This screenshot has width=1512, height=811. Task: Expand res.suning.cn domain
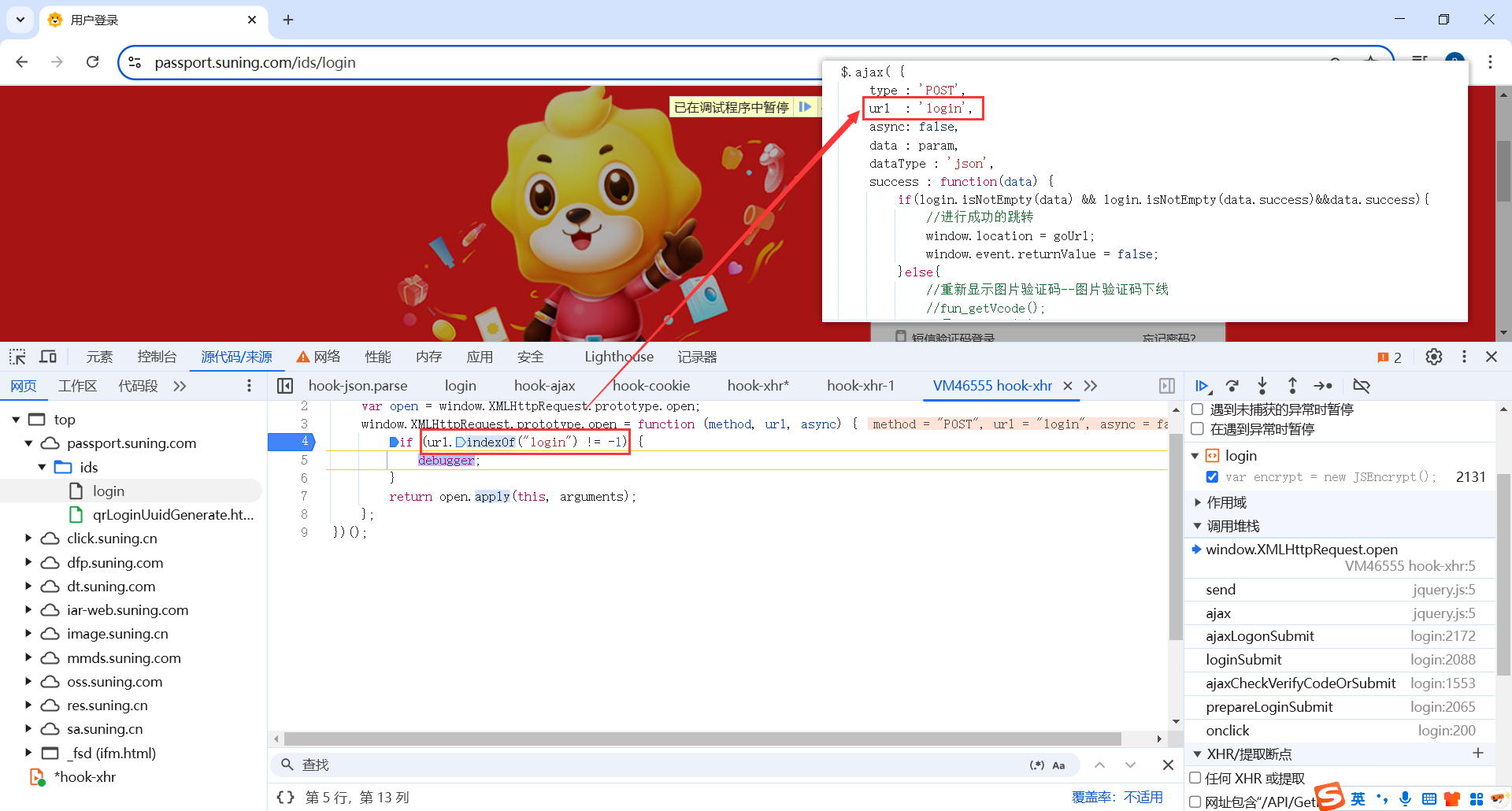click(29, 705)
